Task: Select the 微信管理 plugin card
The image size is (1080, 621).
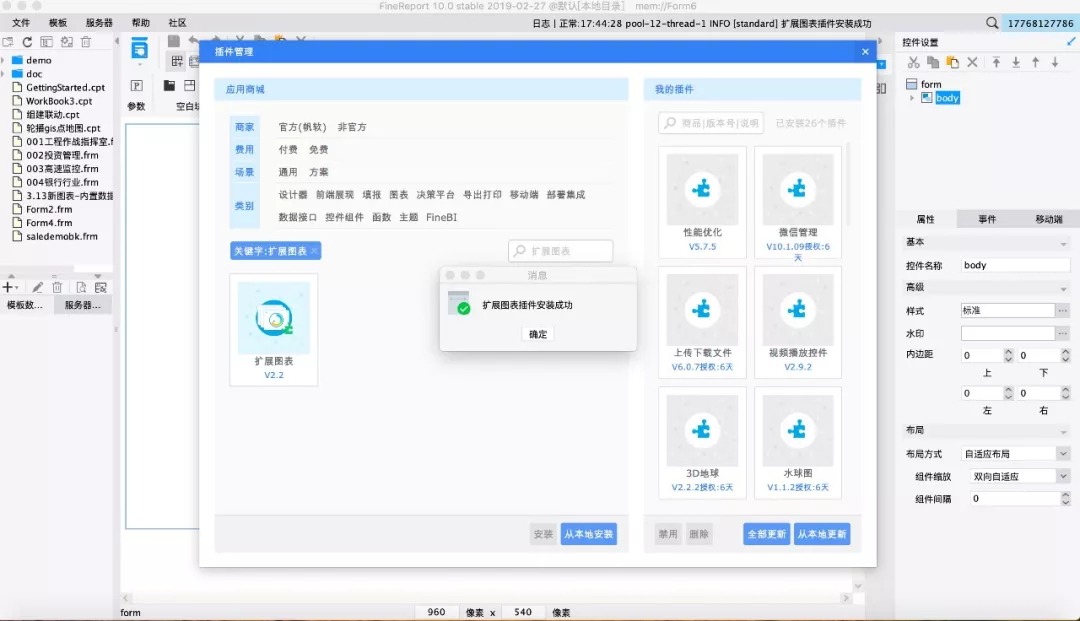Action: [798, 202]
